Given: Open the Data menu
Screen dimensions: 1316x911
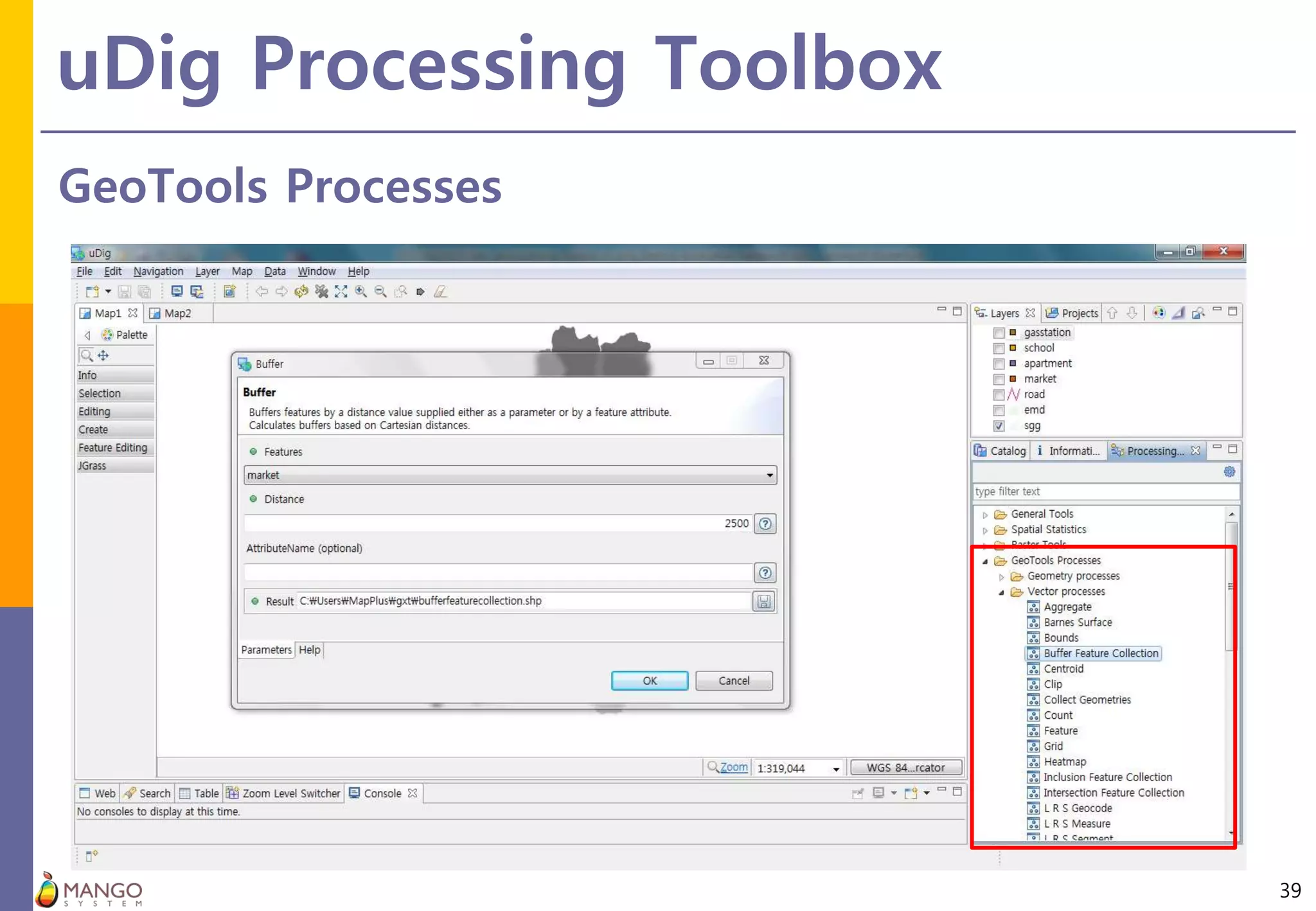Looking at the screenshot, I should coord(274,271).
